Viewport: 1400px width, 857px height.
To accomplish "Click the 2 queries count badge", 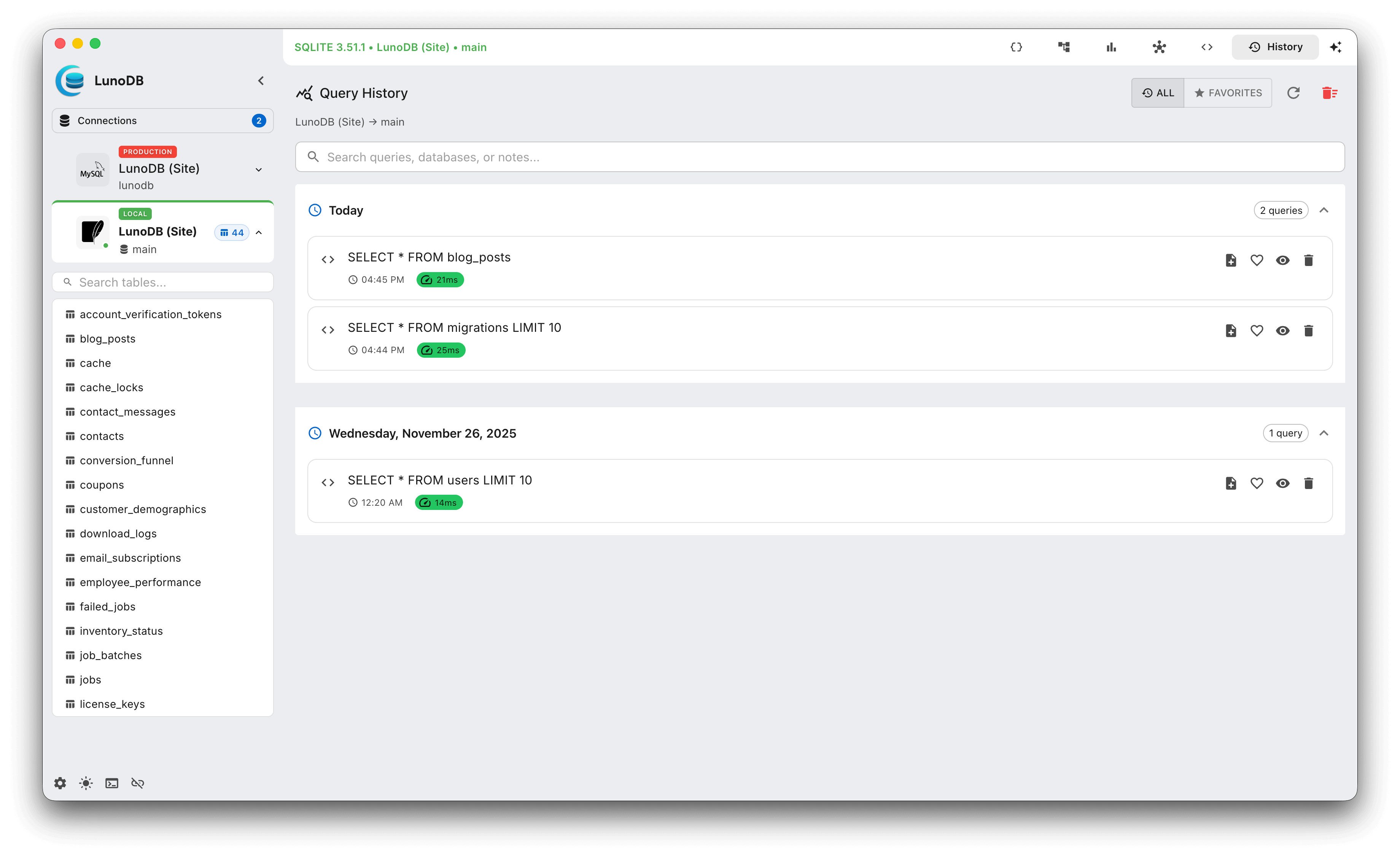I will point(1281,210).
